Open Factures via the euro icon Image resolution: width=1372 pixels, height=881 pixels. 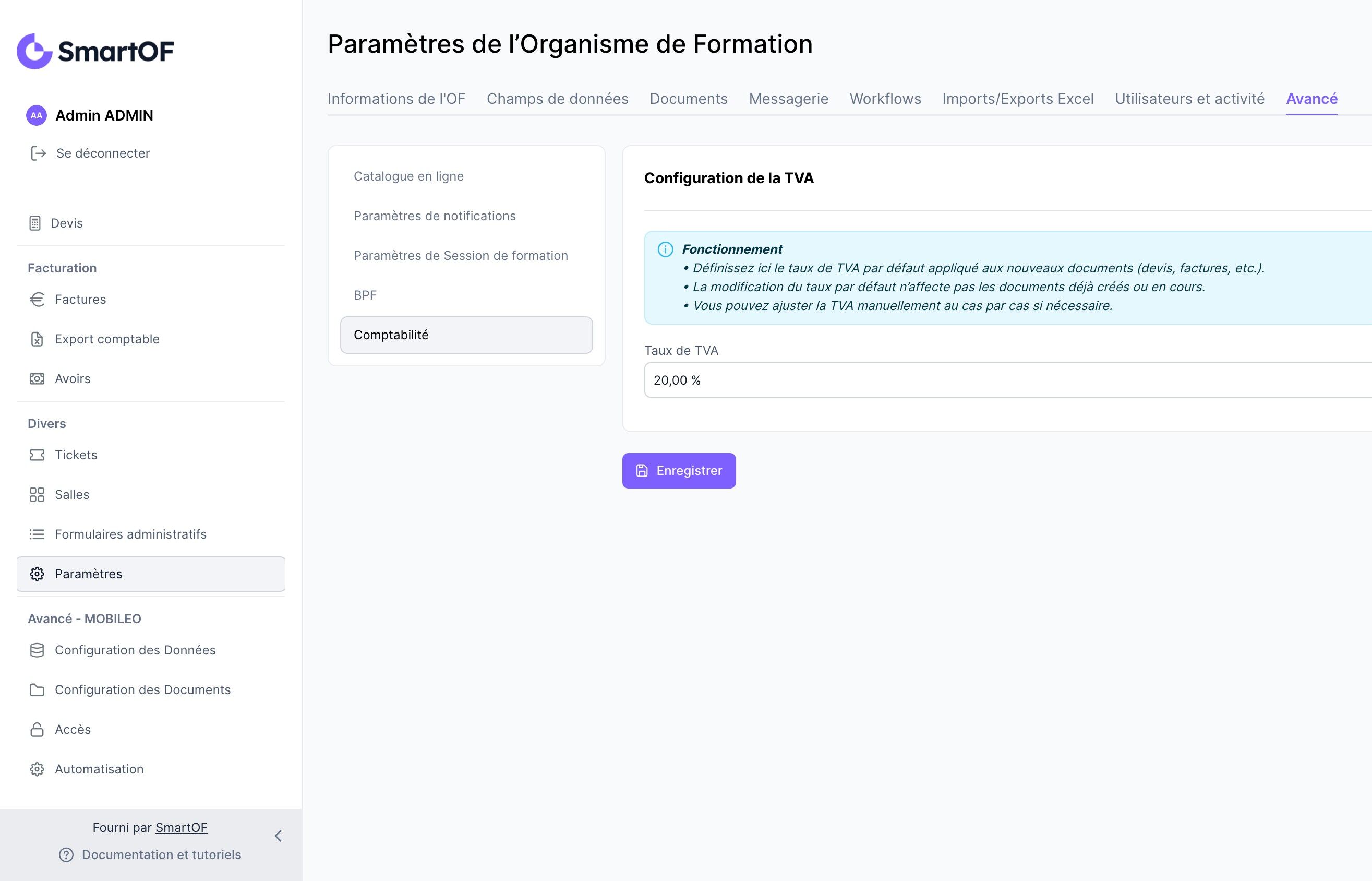(x=37, y=299)
